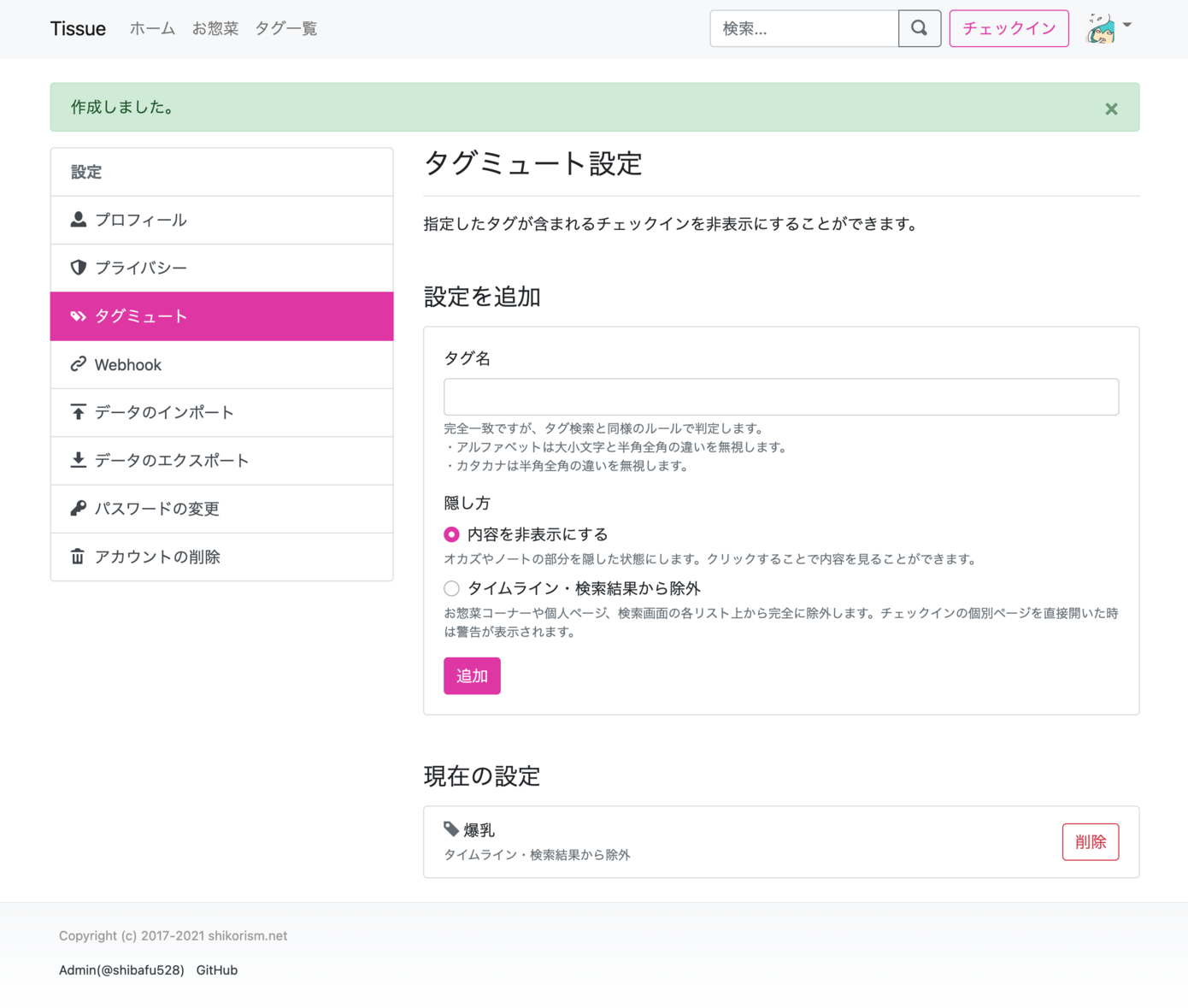The width and height of the screenshot is (1188, 1008).
Task: Click the data export download icon
Action: [78, 460]
